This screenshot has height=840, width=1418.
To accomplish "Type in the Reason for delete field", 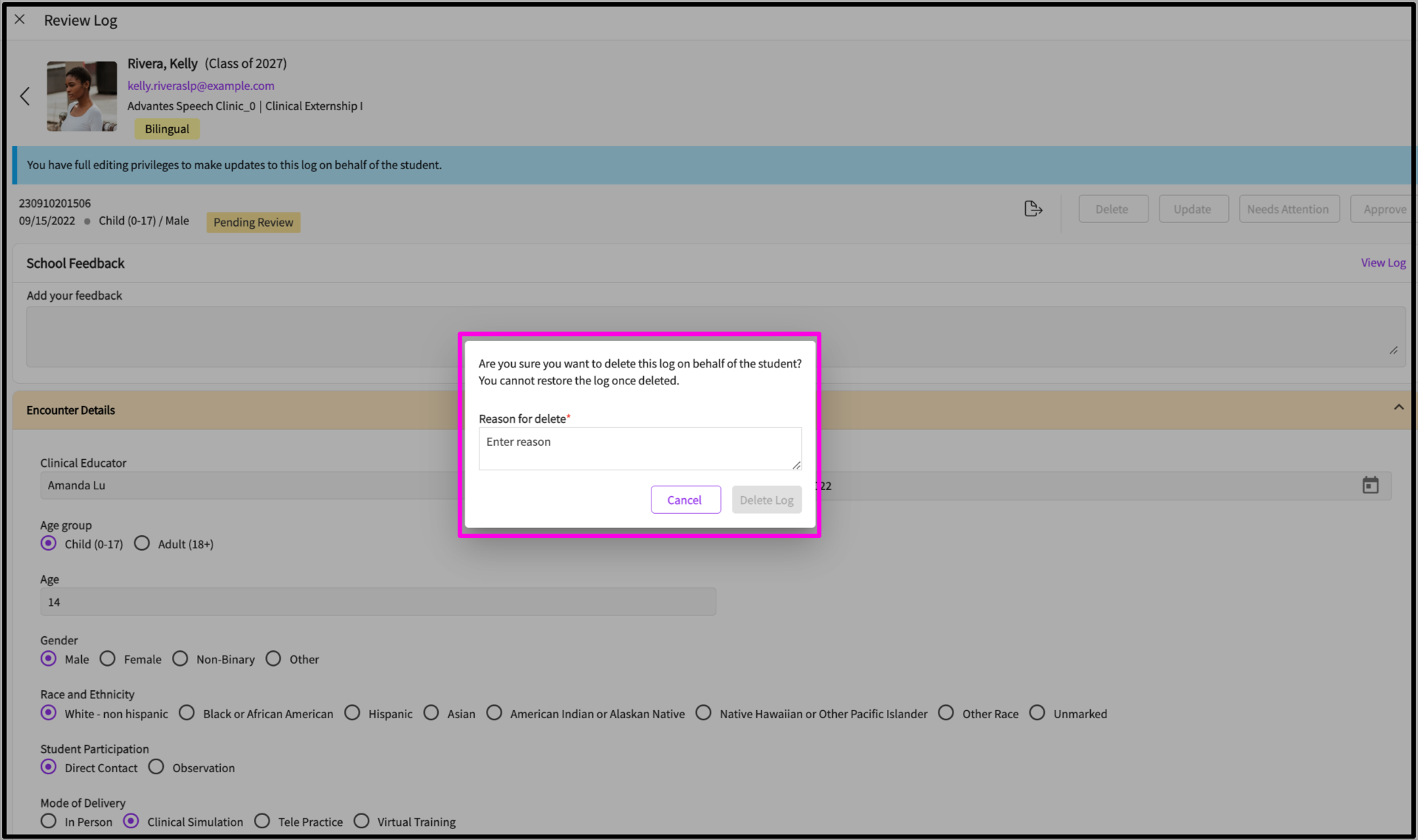I will (x=639, y=448).
